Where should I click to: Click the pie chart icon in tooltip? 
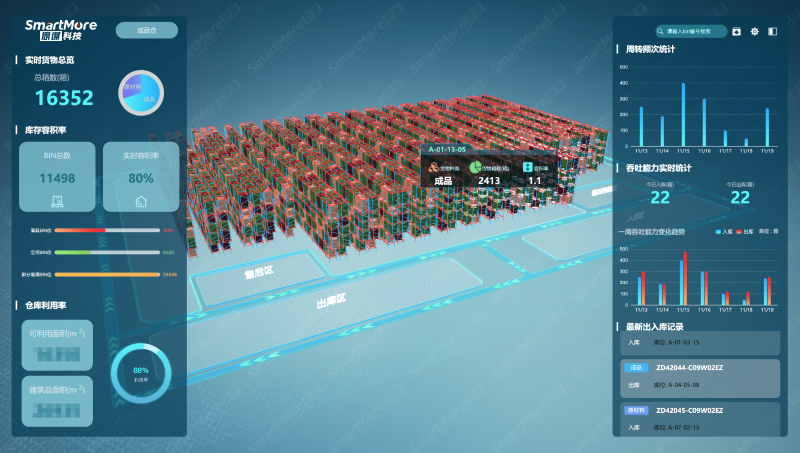[x=476, y=168]
